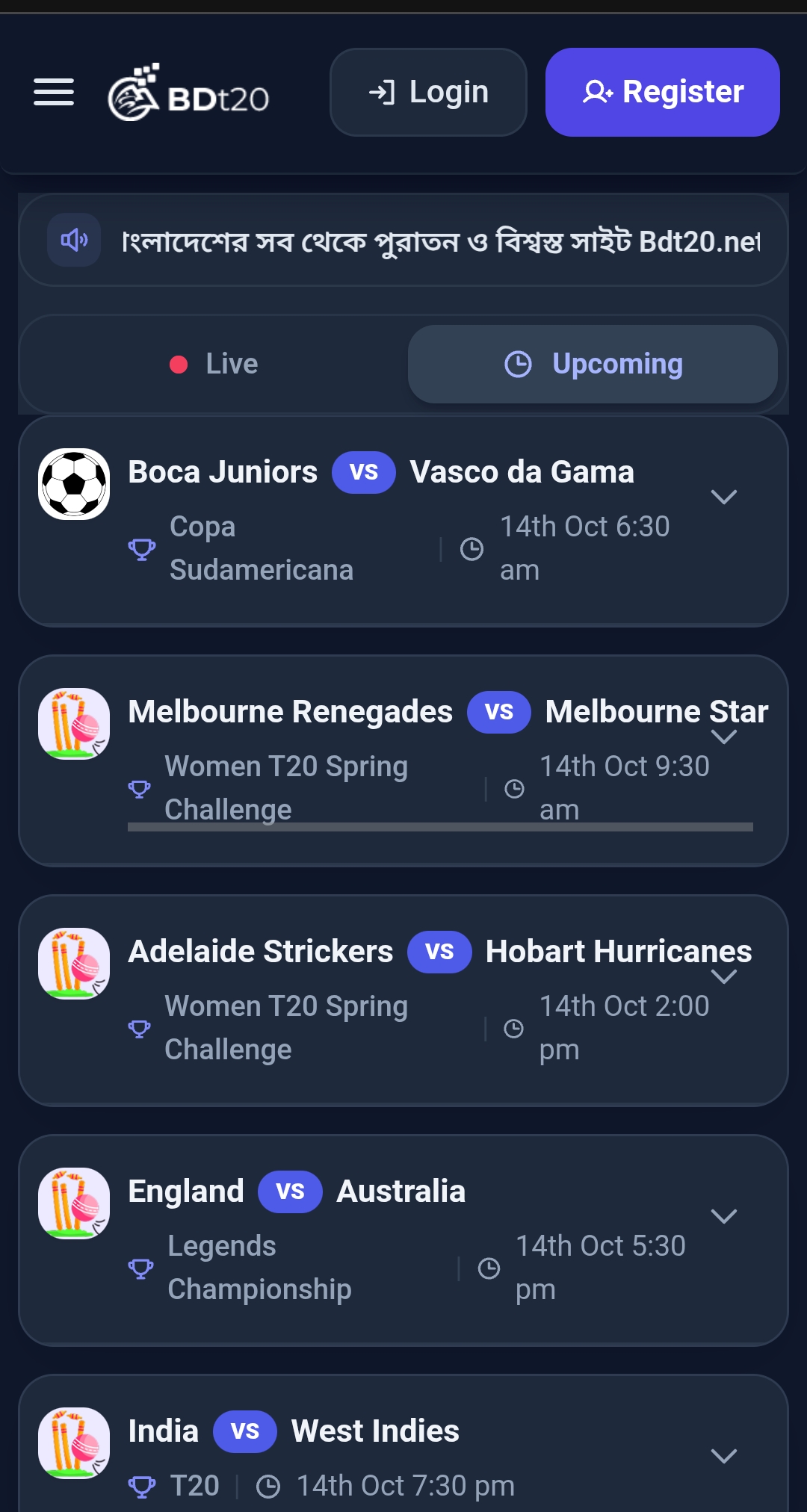807x1512 pixels.
Task: Click the clock icon beside 14th Oct 5:30 pm
Action: pyautogui.click(x=489, y=1268)
